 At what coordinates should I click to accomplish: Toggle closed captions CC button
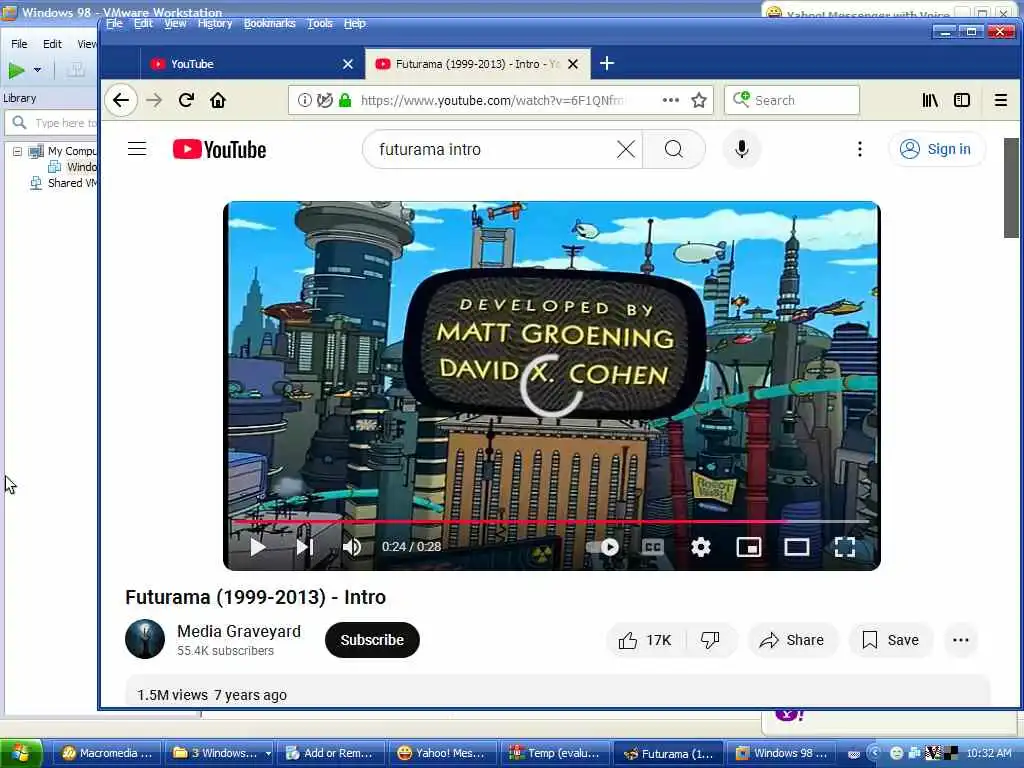[652, 547]
